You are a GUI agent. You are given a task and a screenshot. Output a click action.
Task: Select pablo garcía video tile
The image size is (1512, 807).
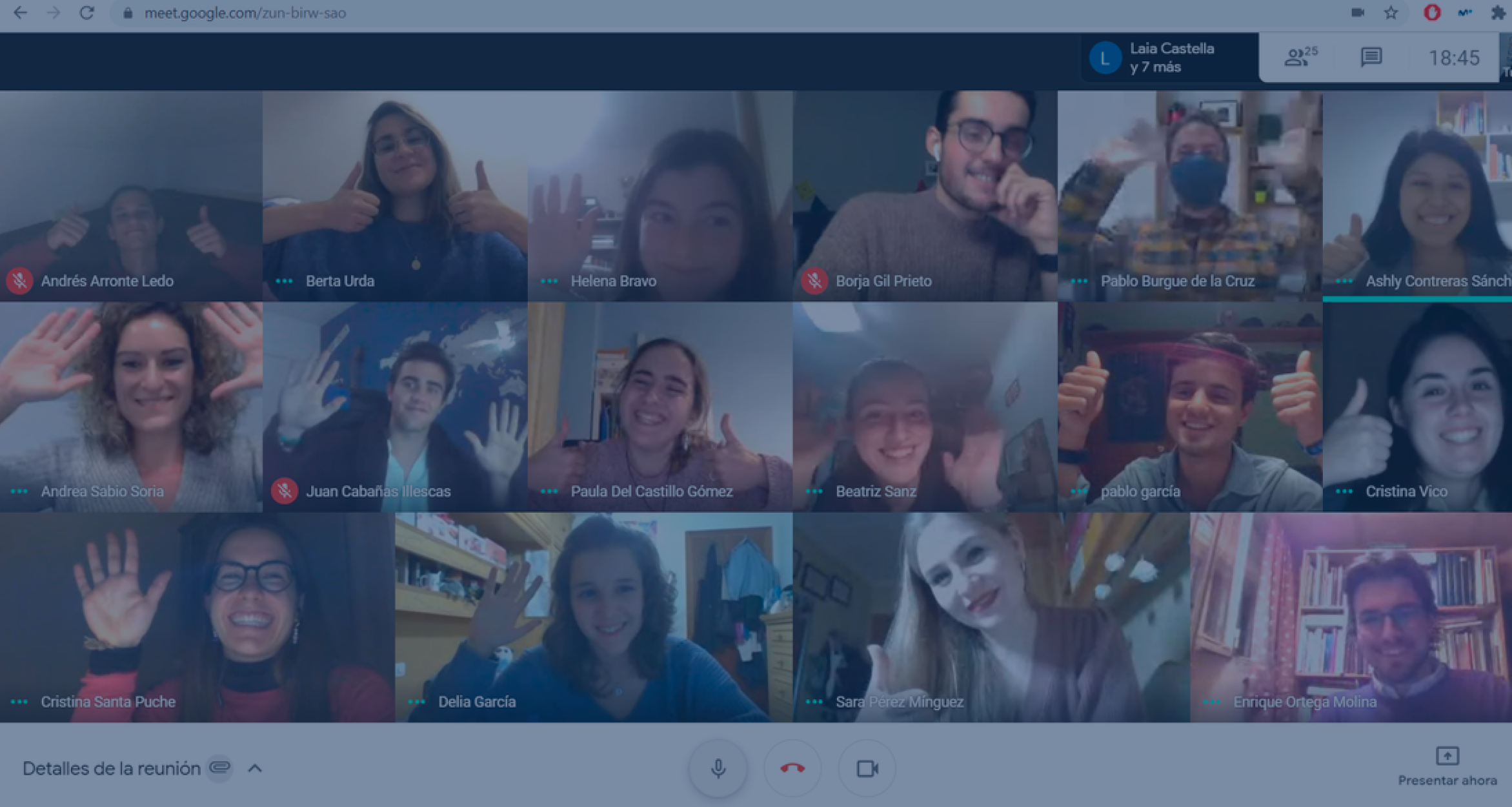(x=1190, y=407)
